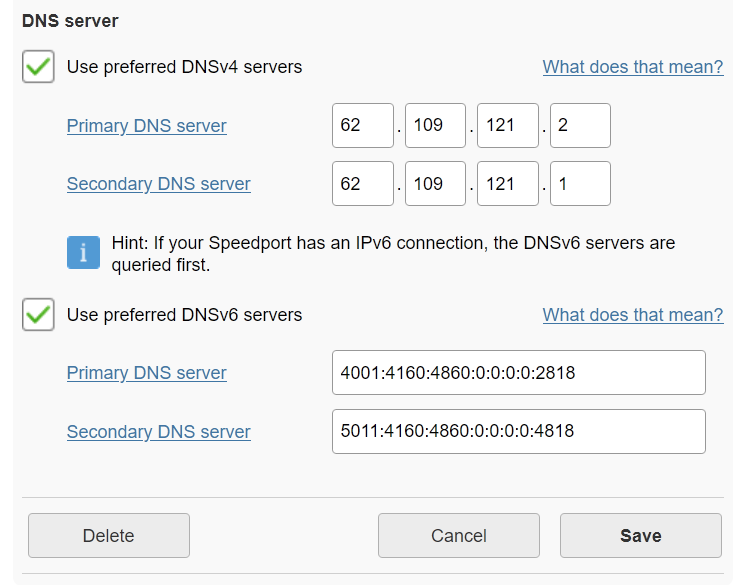Screen dimensions: 745x585
Task: Uncheck Use preferred DNSv4 servers
Action: coord(38,67)
